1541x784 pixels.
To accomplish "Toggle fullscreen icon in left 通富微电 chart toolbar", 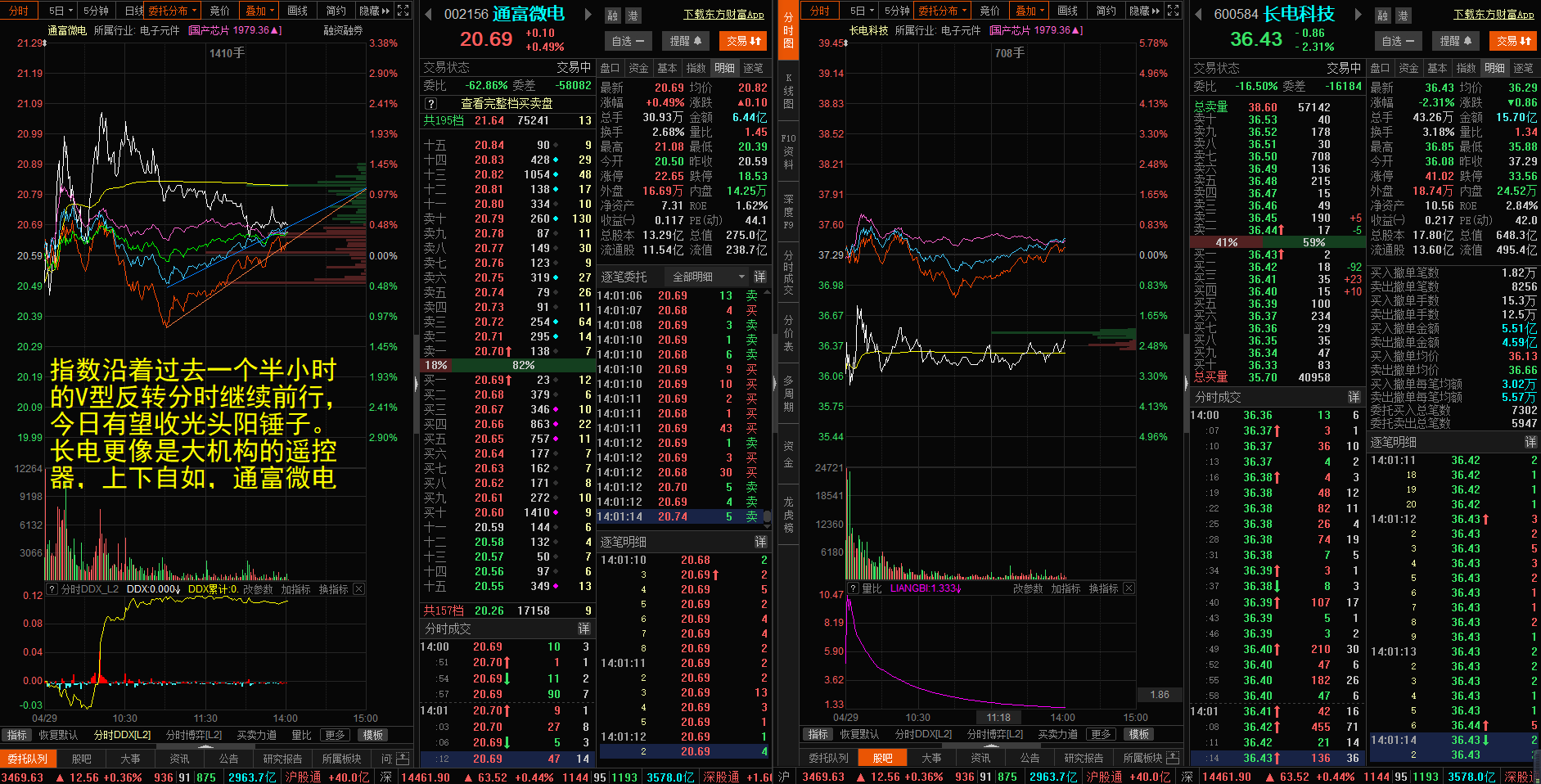I will click(x=403, y=11).
